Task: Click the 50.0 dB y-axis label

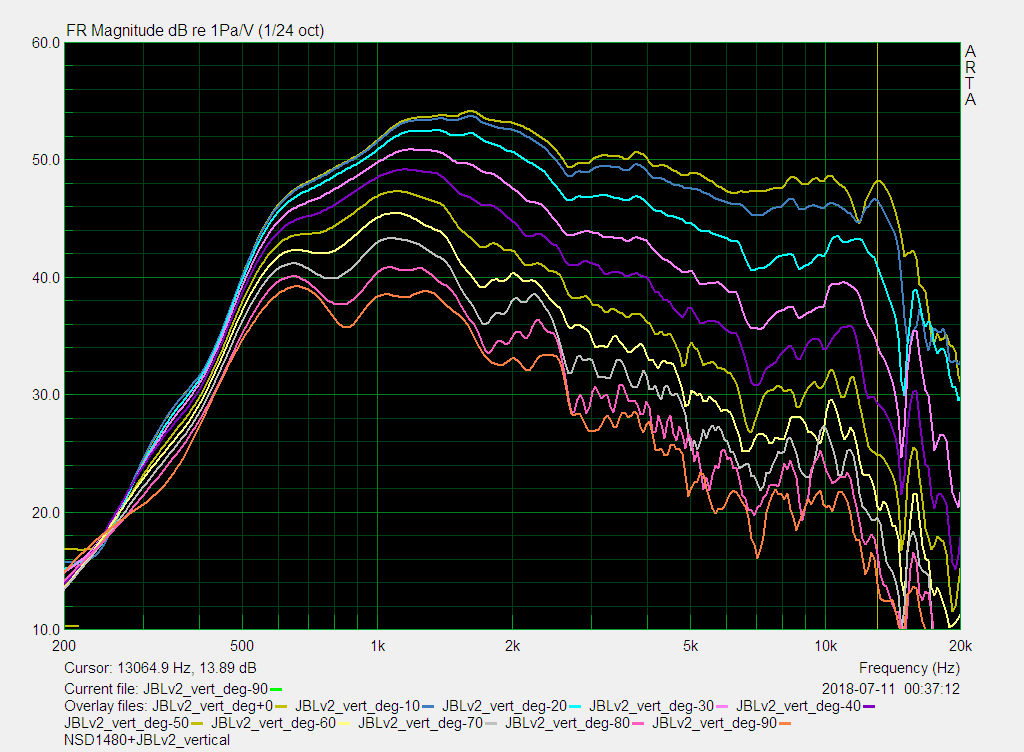Action: click(x=46, y=161)
